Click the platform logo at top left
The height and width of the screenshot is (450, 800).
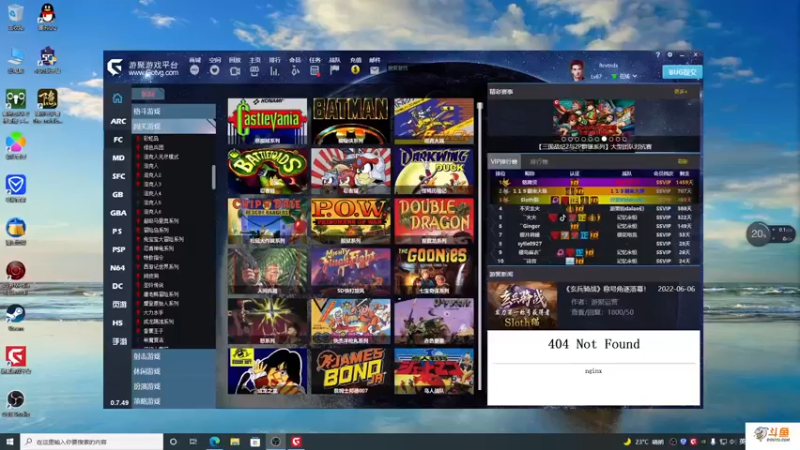point(115,67)
